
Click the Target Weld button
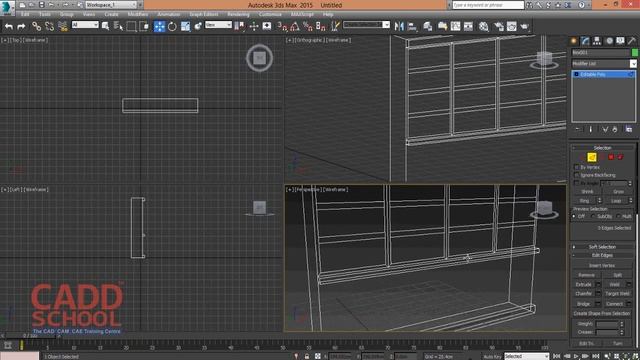(x=617, y=294)
